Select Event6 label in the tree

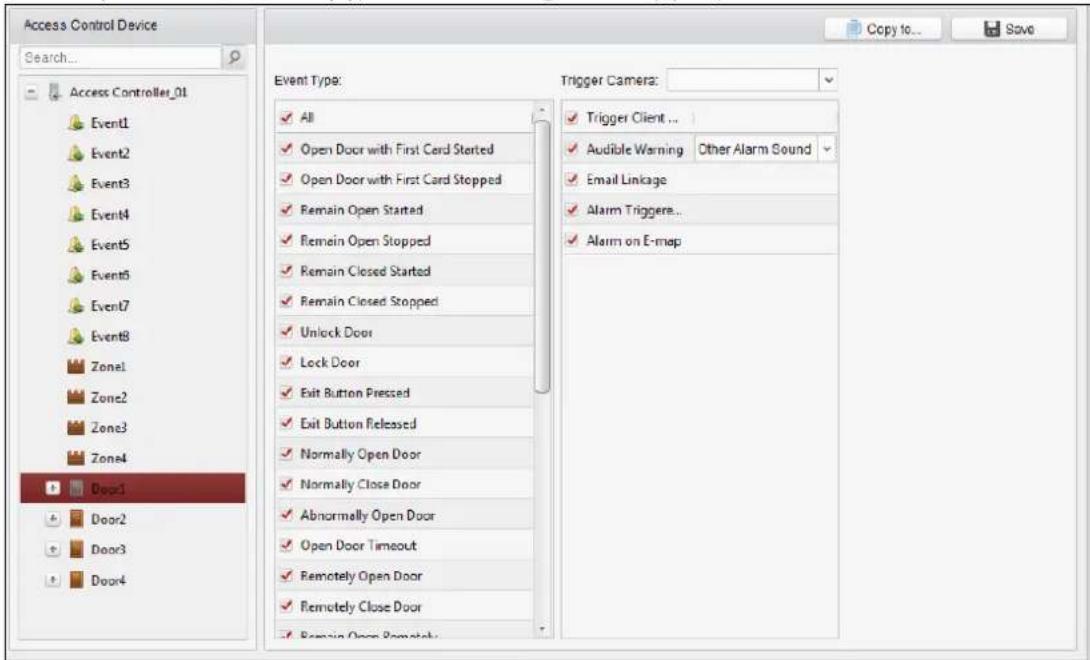tap(110, 275)
